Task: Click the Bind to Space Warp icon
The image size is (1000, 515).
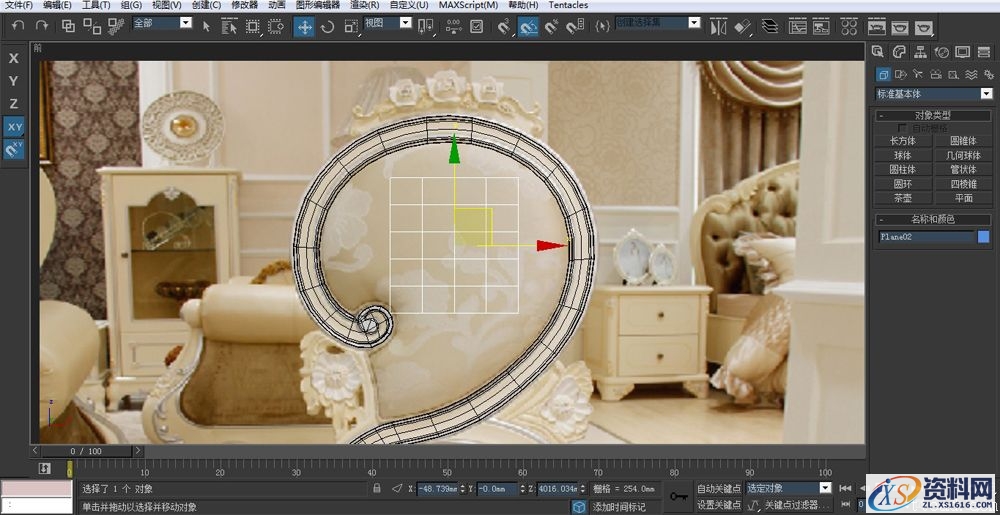Action: (115, 26)
